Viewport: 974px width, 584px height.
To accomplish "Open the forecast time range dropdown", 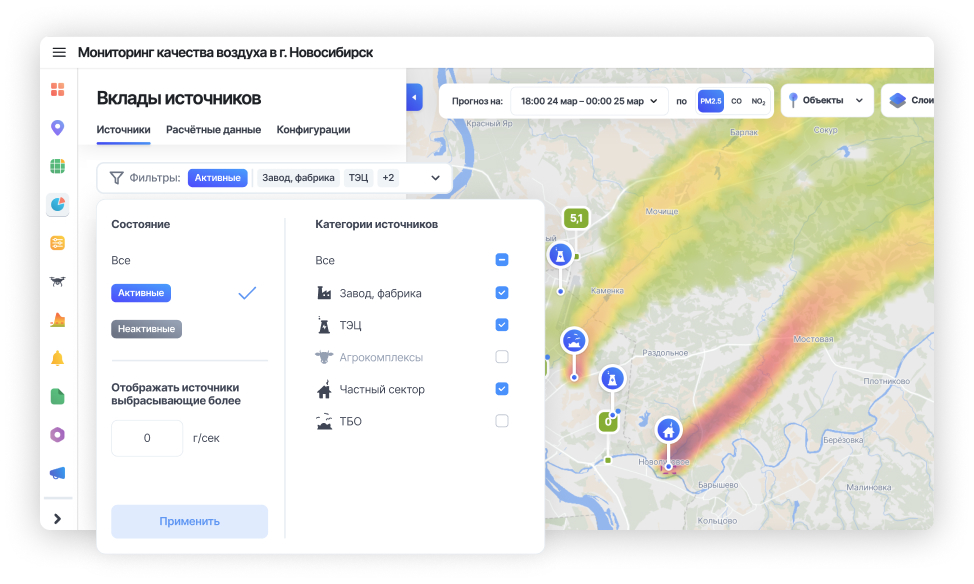I will 589,101.
